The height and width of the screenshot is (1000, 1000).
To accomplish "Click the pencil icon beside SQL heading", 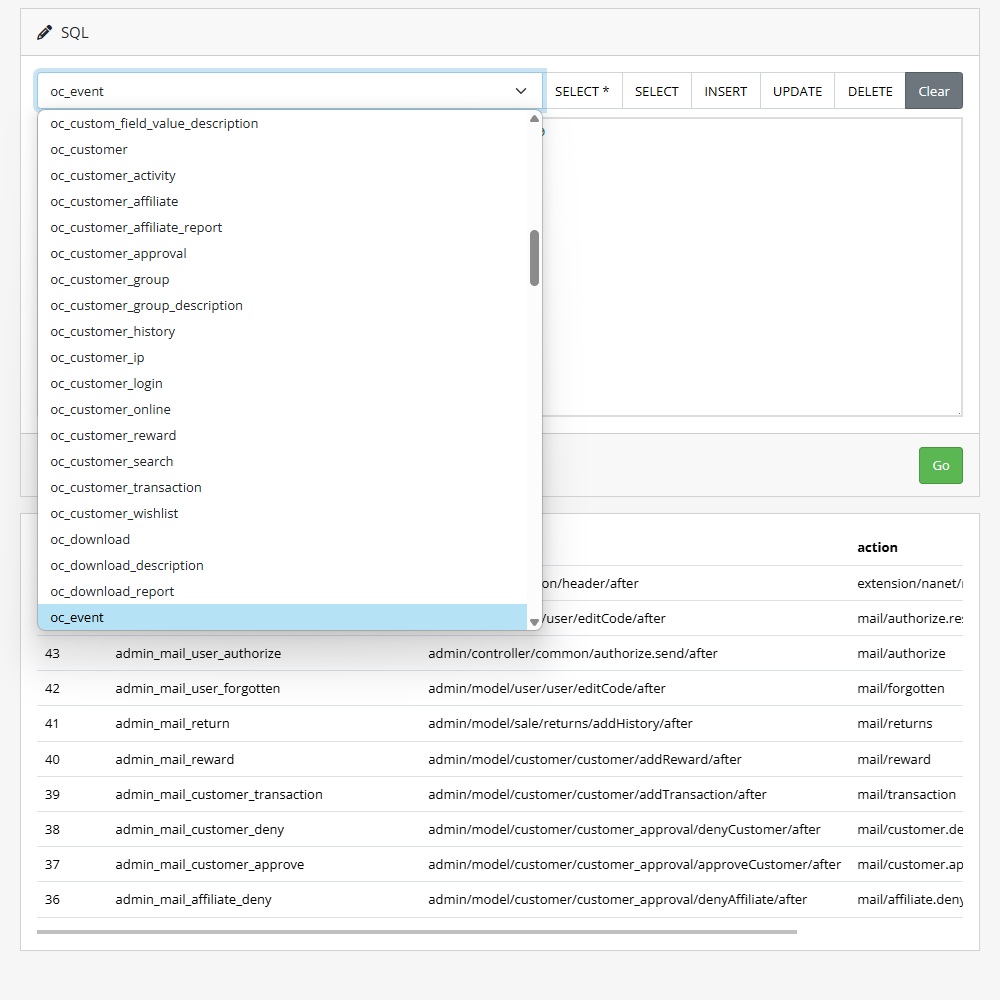I will pos(44,33).
